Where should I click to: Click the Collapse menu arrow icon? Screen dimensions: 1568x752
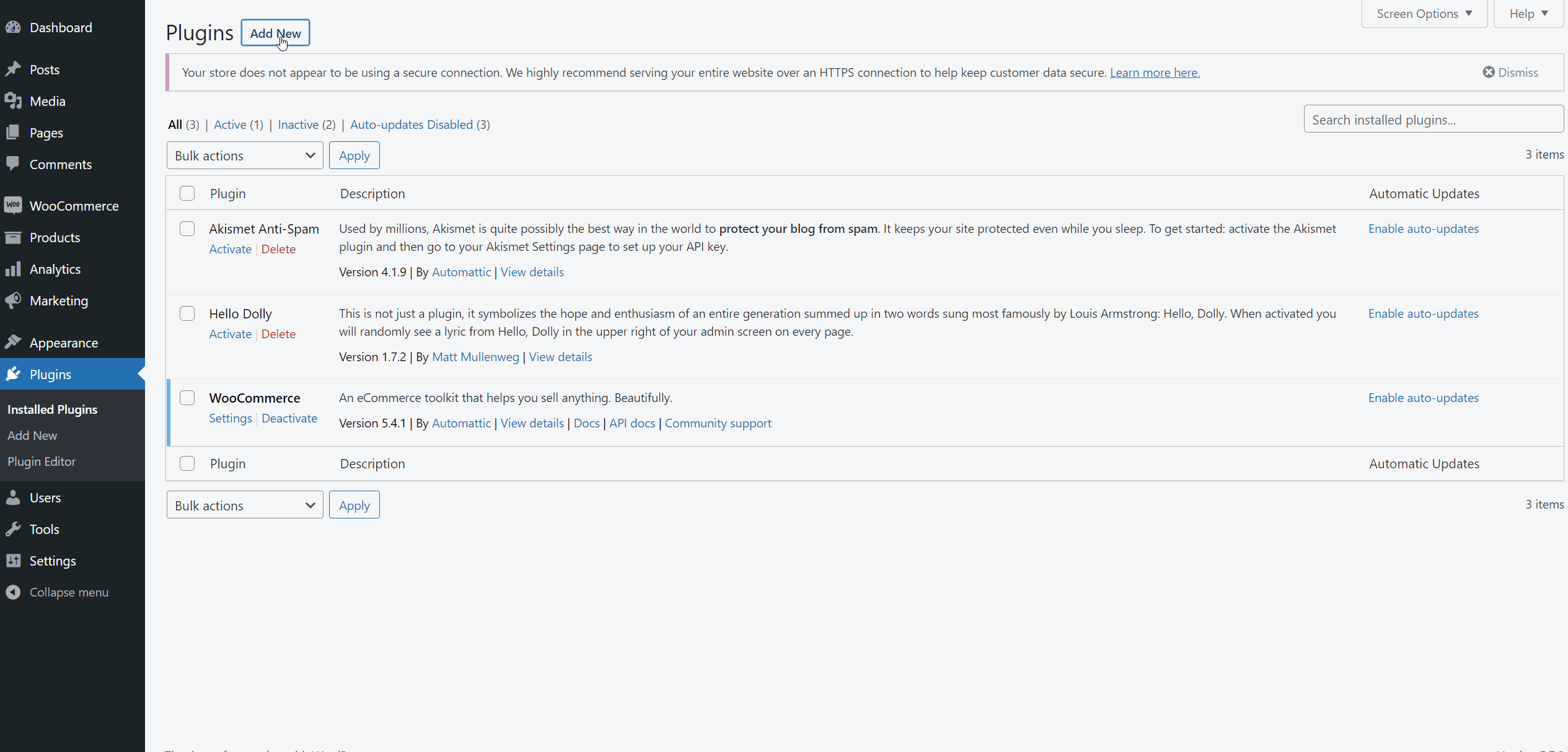click(x=13, y=592)
